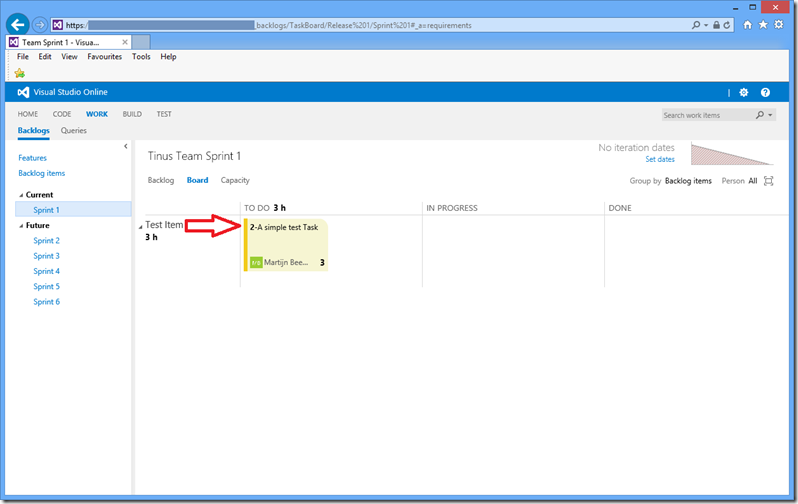This screenshot has width=798, height=504.
Task: Open the Favourites menu
Action: click(x=104, y=57)
